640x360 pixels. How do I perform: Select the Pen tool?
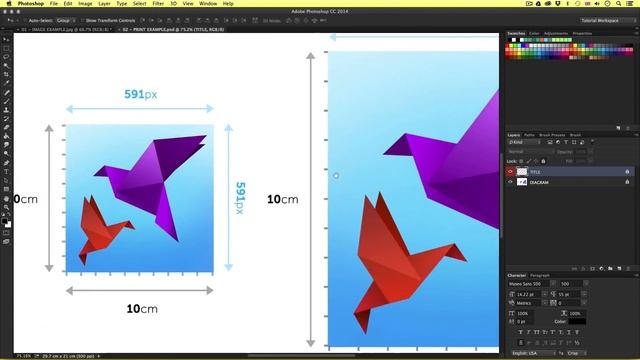pos(6,163)
